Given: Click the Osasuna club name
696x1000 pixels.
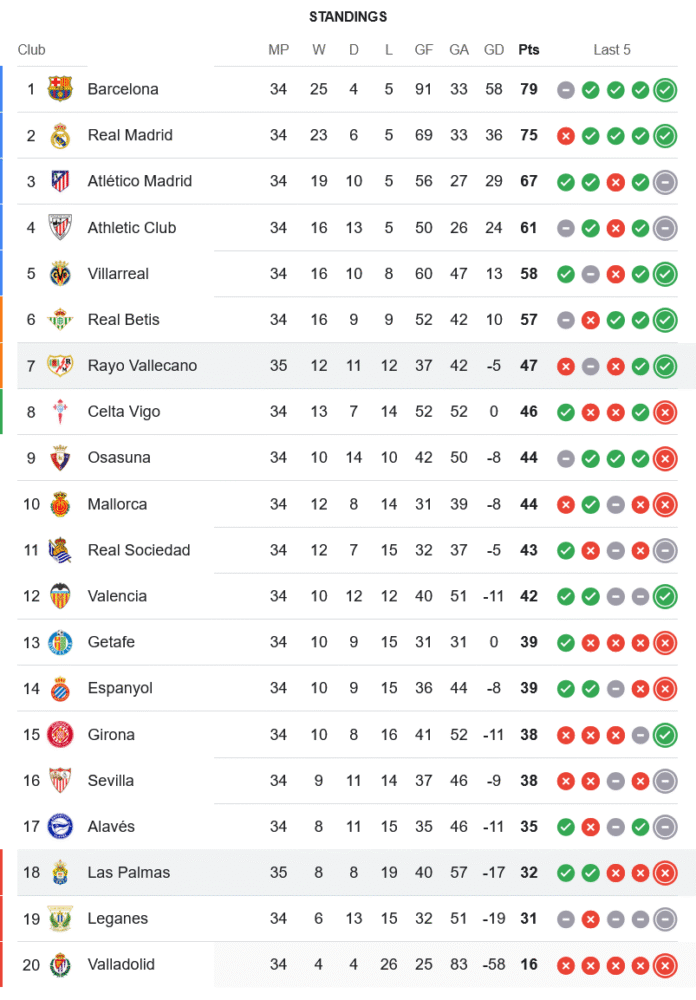Looking at the screenshot, I should [x=119, y=457].
